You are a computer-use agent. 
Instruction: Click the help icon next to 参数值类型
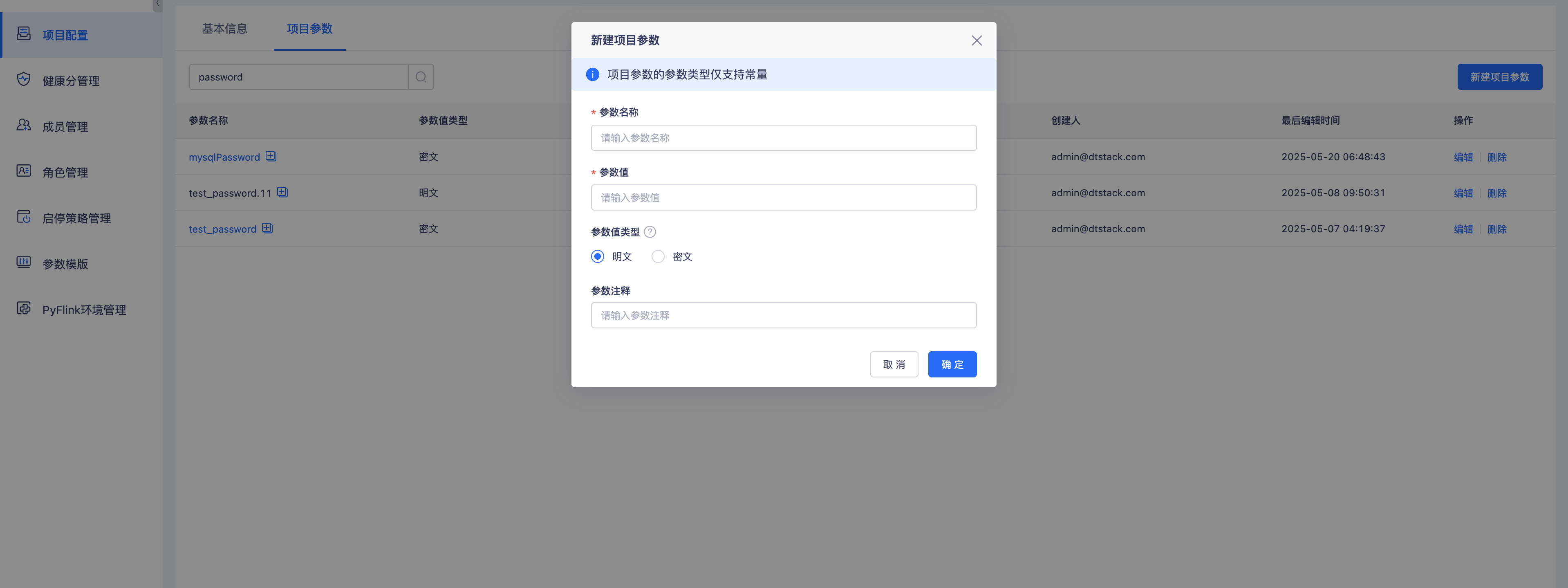(650, 232)
